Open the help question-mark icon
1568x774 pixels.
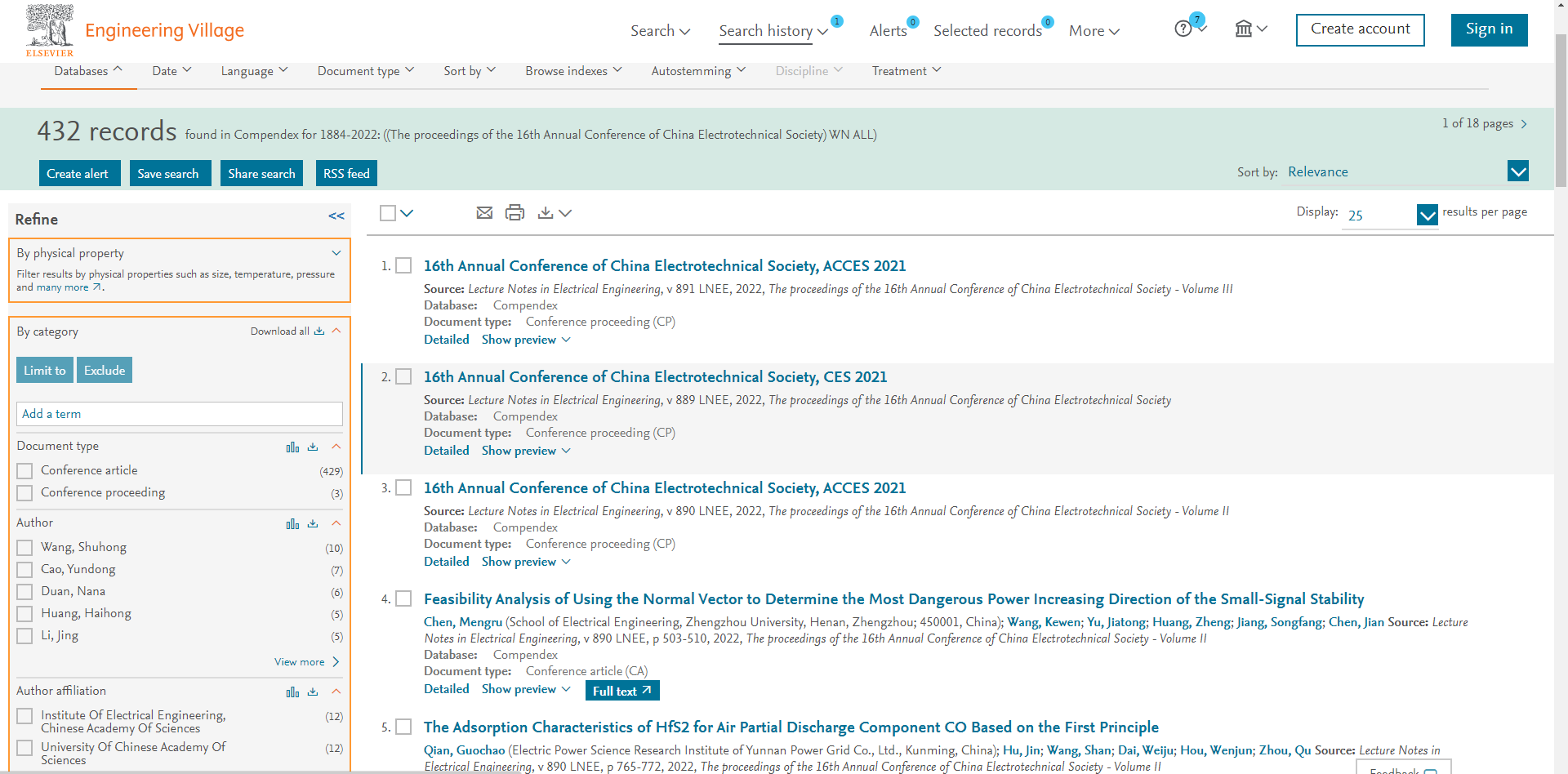click(x=1183, y=29)
